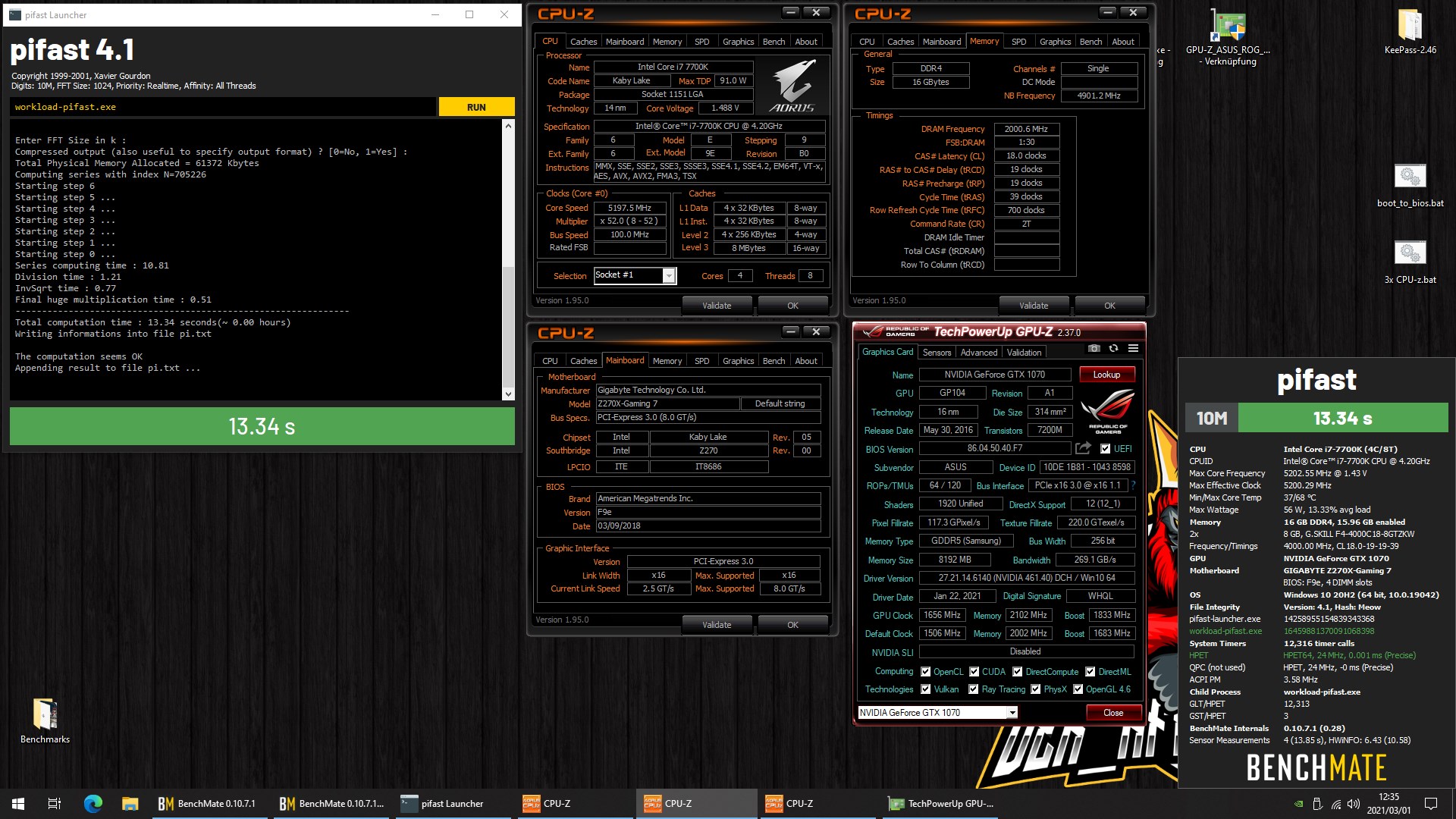Open About tab in CPU tab window
The width and height of the screenshot is (1456, 819).
point(805,42)
